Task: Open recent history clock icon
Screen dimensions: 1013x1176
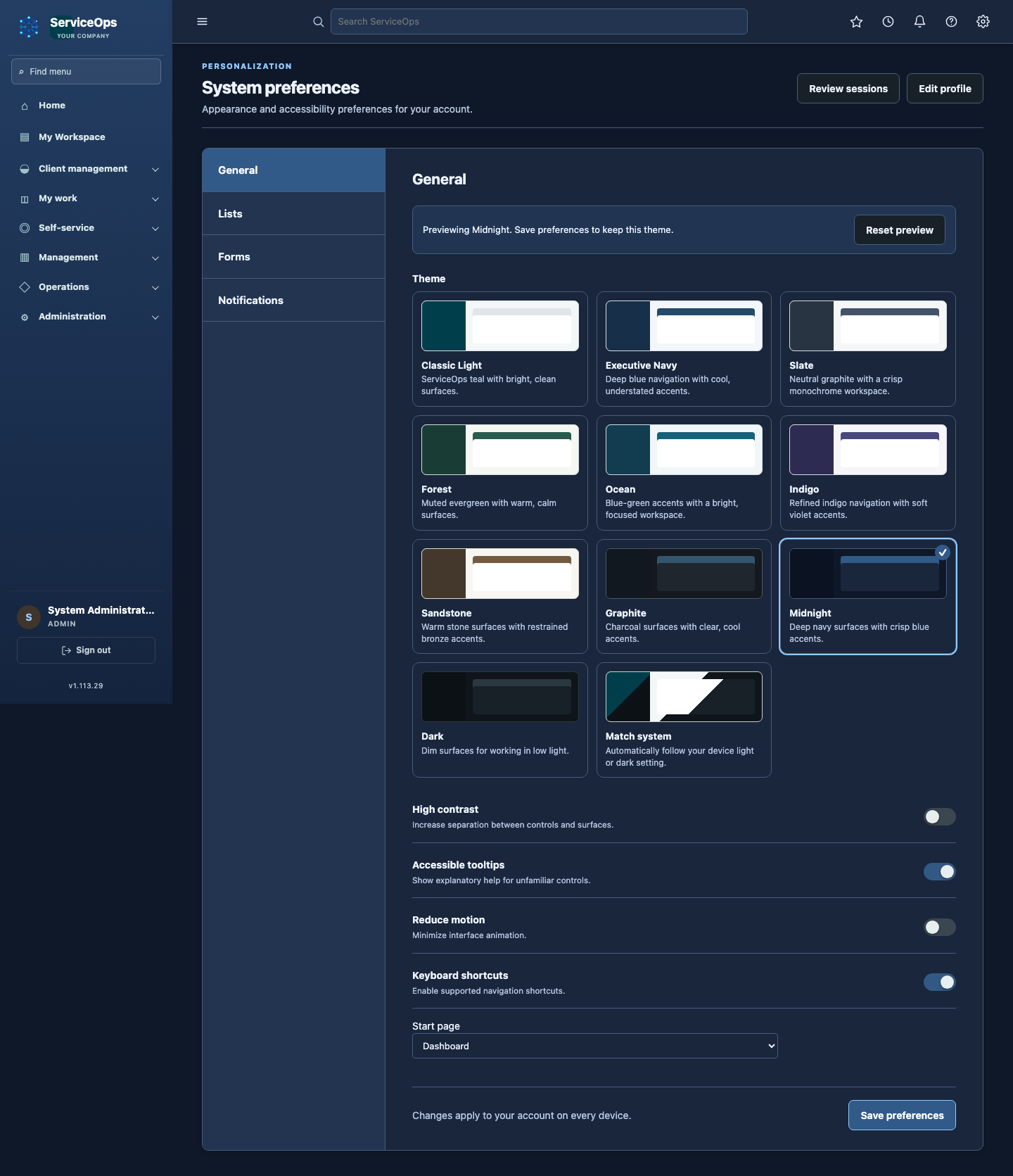Action: pyautogui.click(x=888, y=22)
